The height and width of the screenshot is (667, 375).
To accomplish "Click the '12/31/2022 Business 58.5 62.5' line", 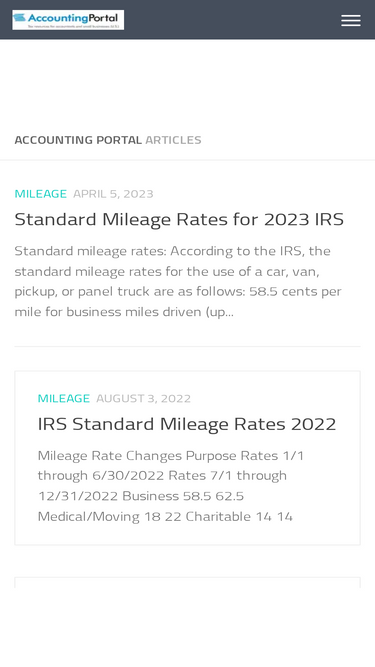I will [x=141, y=496].
